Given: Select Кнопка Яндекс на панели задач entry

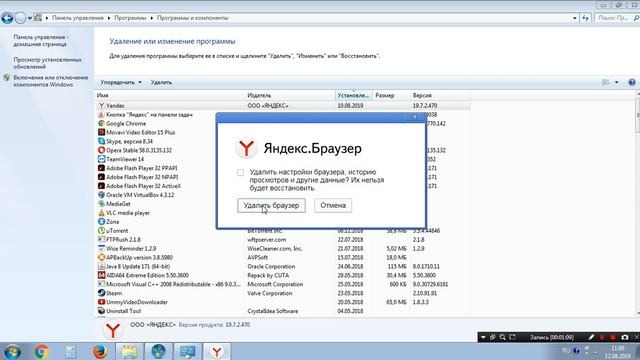Looking at the screenshot, I should (149, 115).
